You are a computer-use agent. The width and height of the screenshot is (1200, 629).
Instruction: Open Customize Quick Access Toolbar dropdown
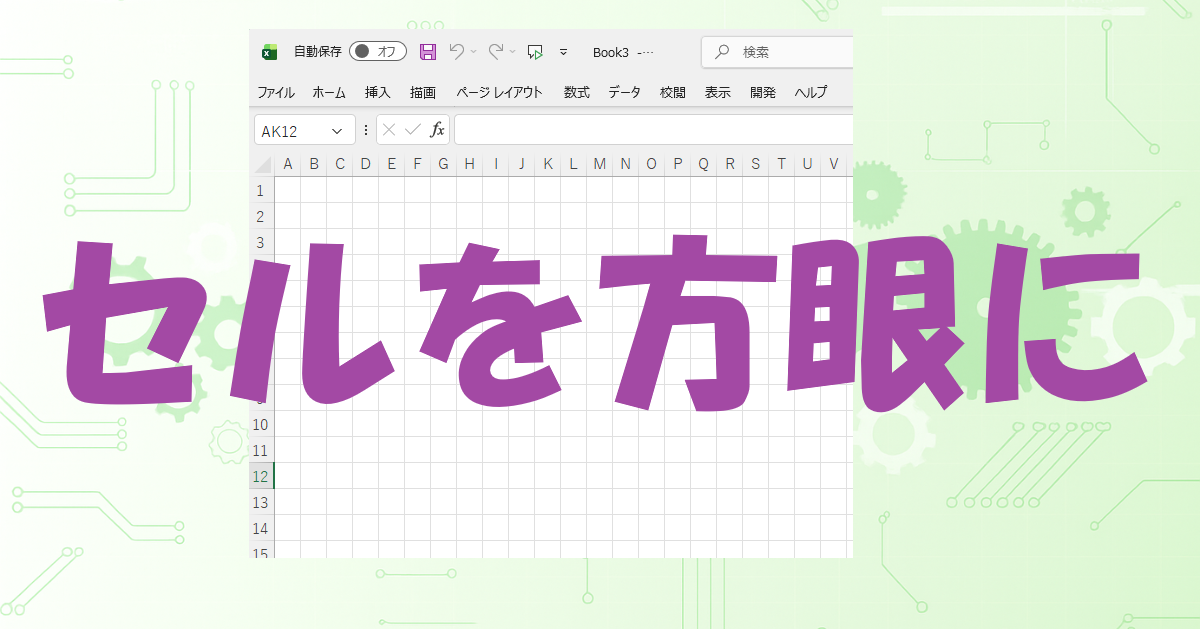coord(563,52)
